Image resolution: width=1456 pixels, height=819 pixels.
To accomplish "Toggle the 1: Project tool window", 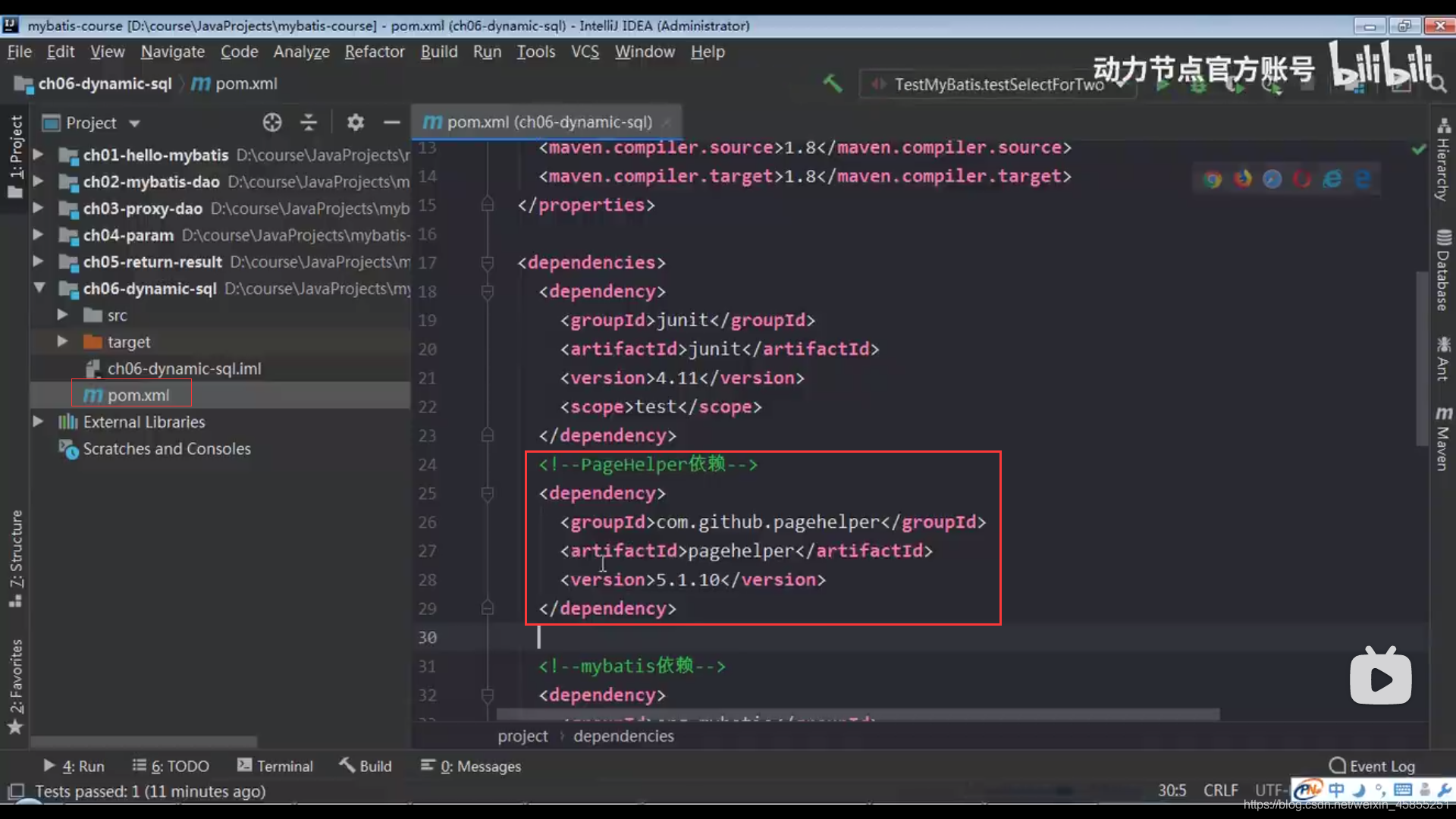I will (x=16, y=155).
